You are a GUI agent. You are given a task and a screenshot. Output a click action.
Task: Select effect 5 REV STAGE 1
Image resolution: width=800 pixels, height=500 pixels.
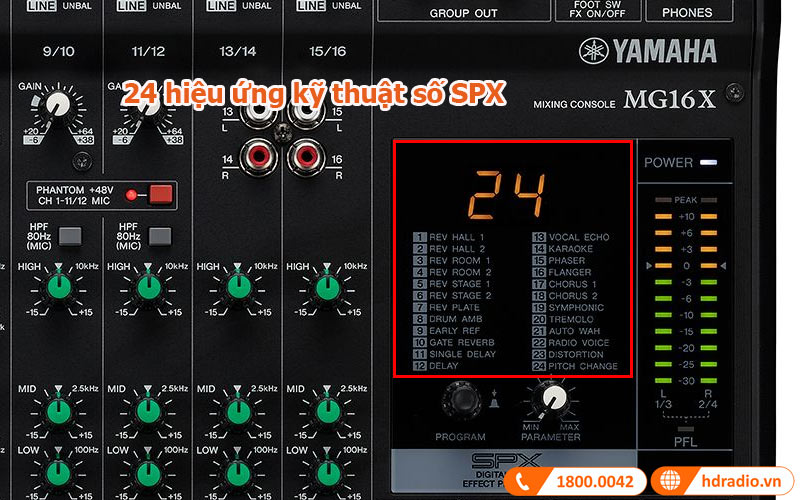click(452, 284)
